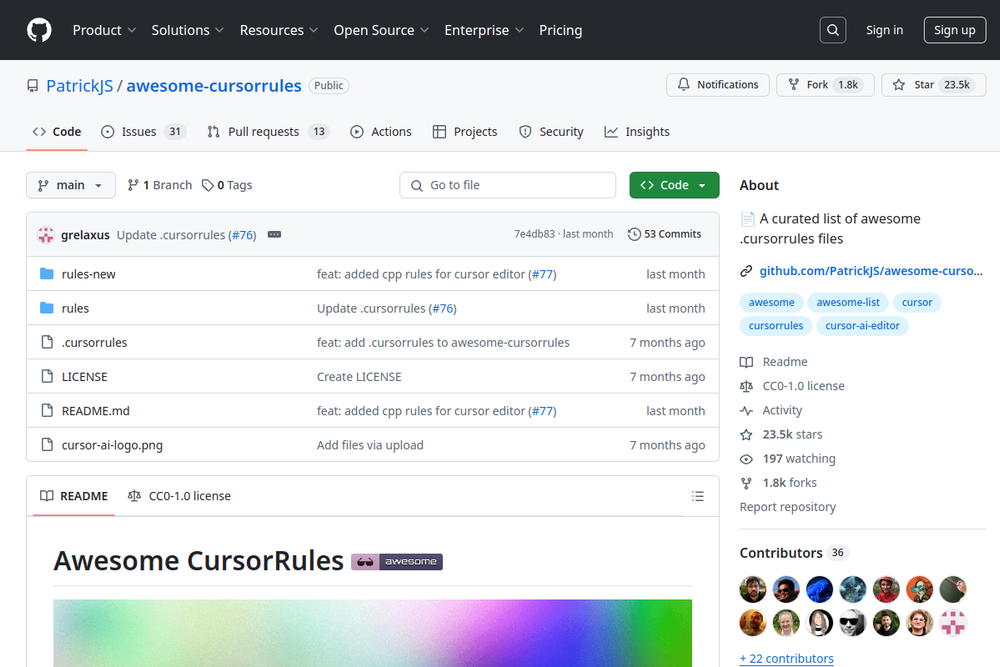This screenshot has height=667, width=1000.
Task: Click the 23.5k stars link
Action: [792, 435]
